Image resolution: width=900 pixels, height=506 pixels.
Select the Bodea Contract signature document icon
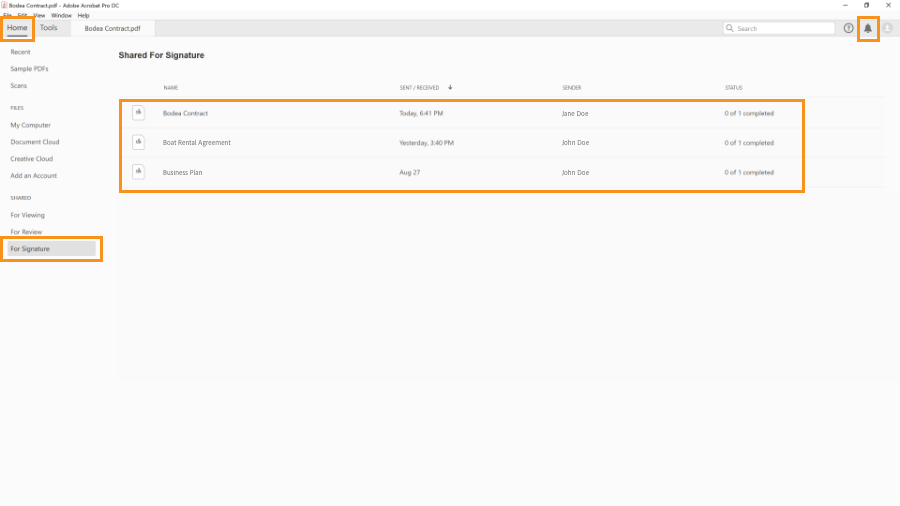[x=138, y=113]
